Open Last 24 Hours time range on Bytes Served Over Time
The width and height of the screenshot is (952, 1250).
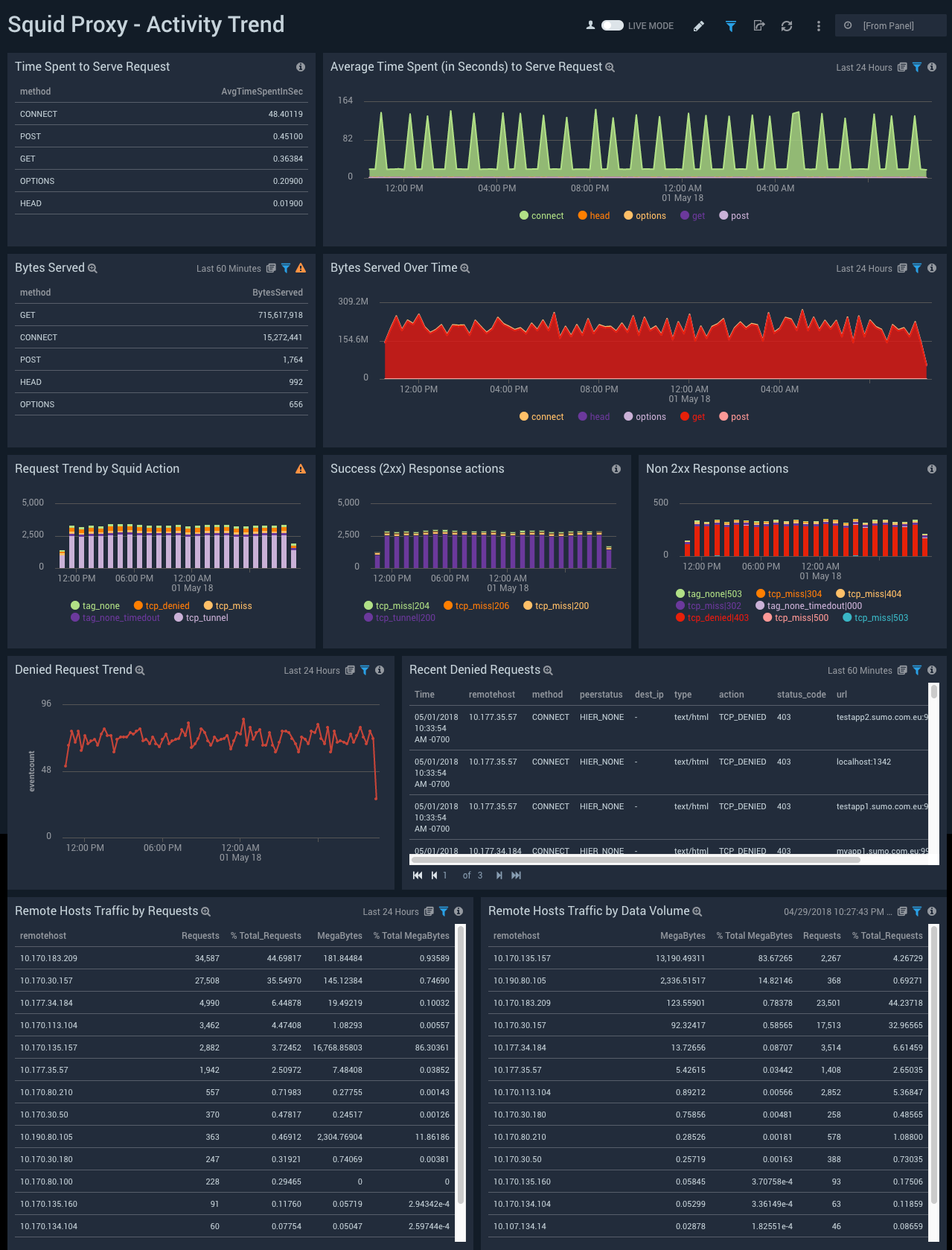(x=863, y=269)
